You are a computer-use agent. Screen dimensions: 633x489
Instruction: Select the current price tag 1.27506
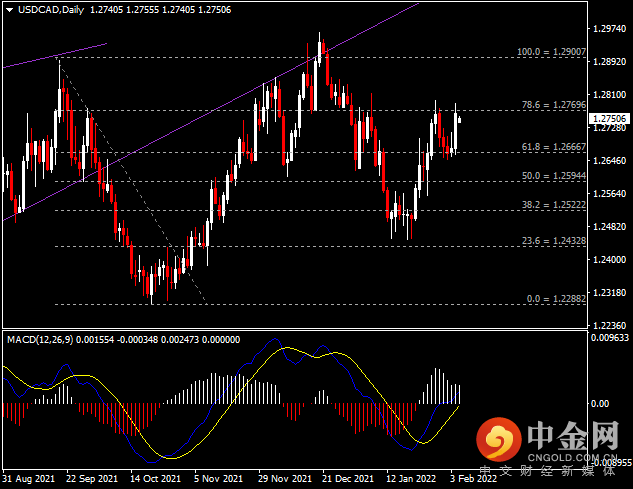(610, 118)
